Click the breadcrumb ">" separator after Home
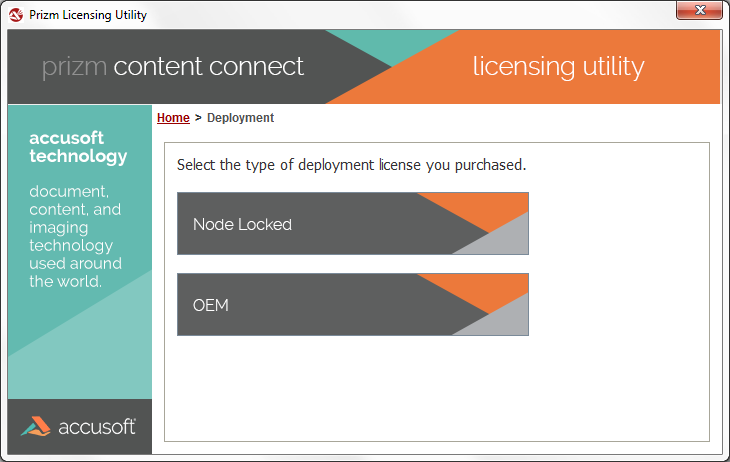 (x=198, y=118)
